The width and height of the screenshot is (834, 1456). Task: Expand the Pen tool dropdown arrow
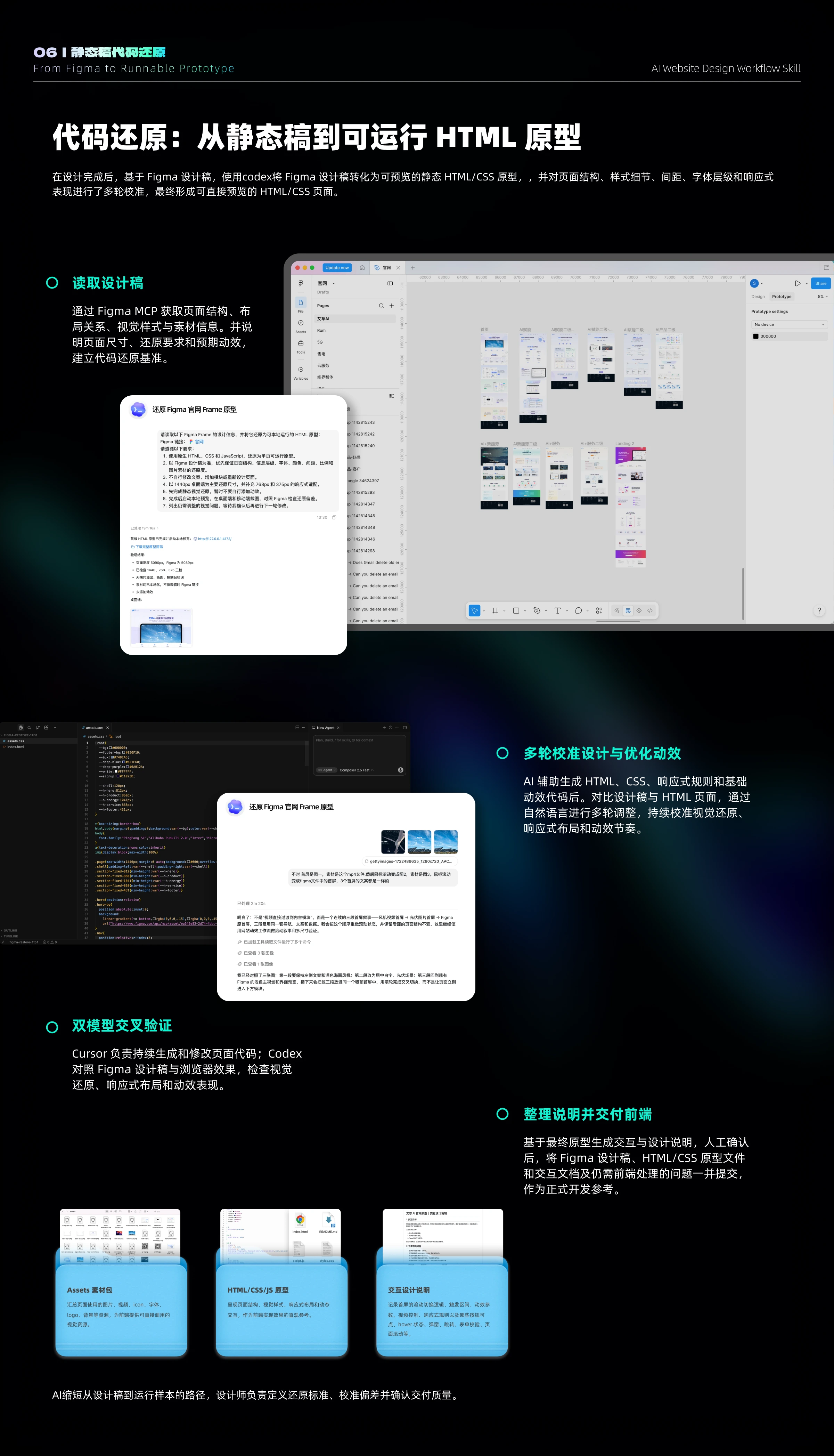tap(546, 611)
